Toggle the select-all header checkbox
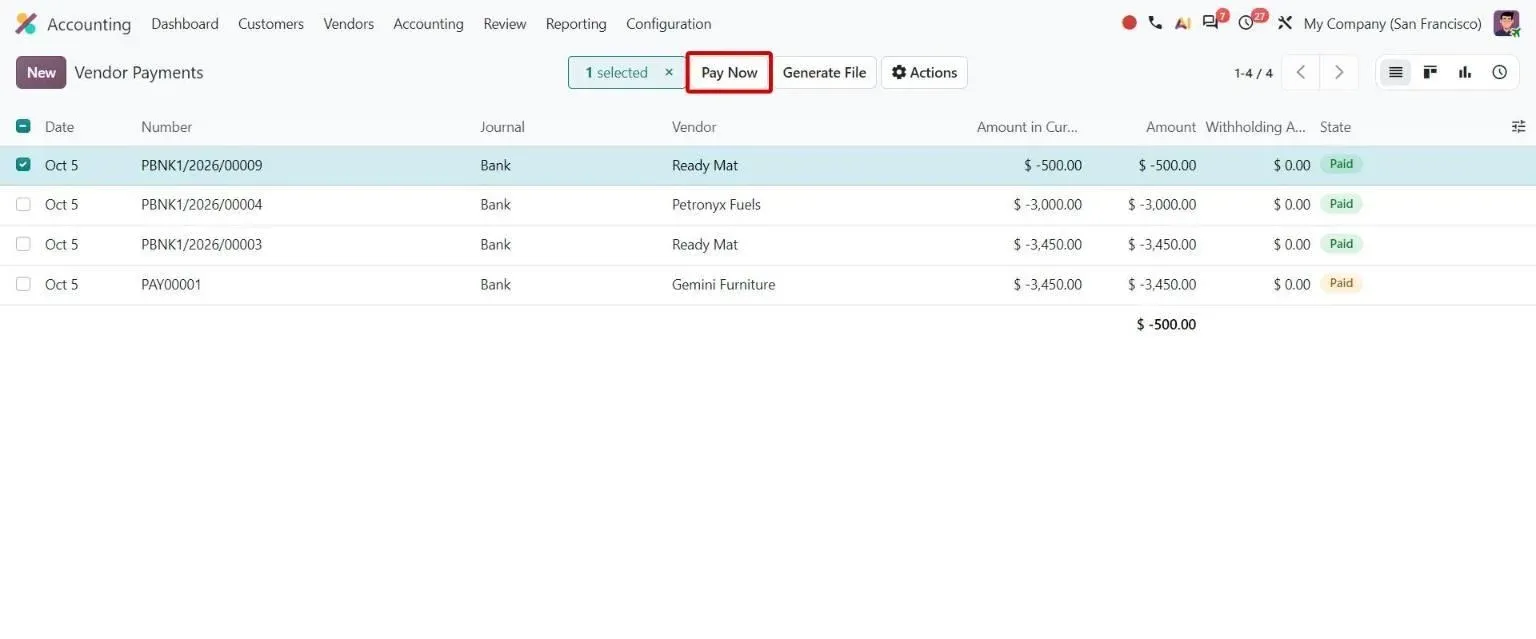This screenshot has height=639, width=1536. point(23,126)
